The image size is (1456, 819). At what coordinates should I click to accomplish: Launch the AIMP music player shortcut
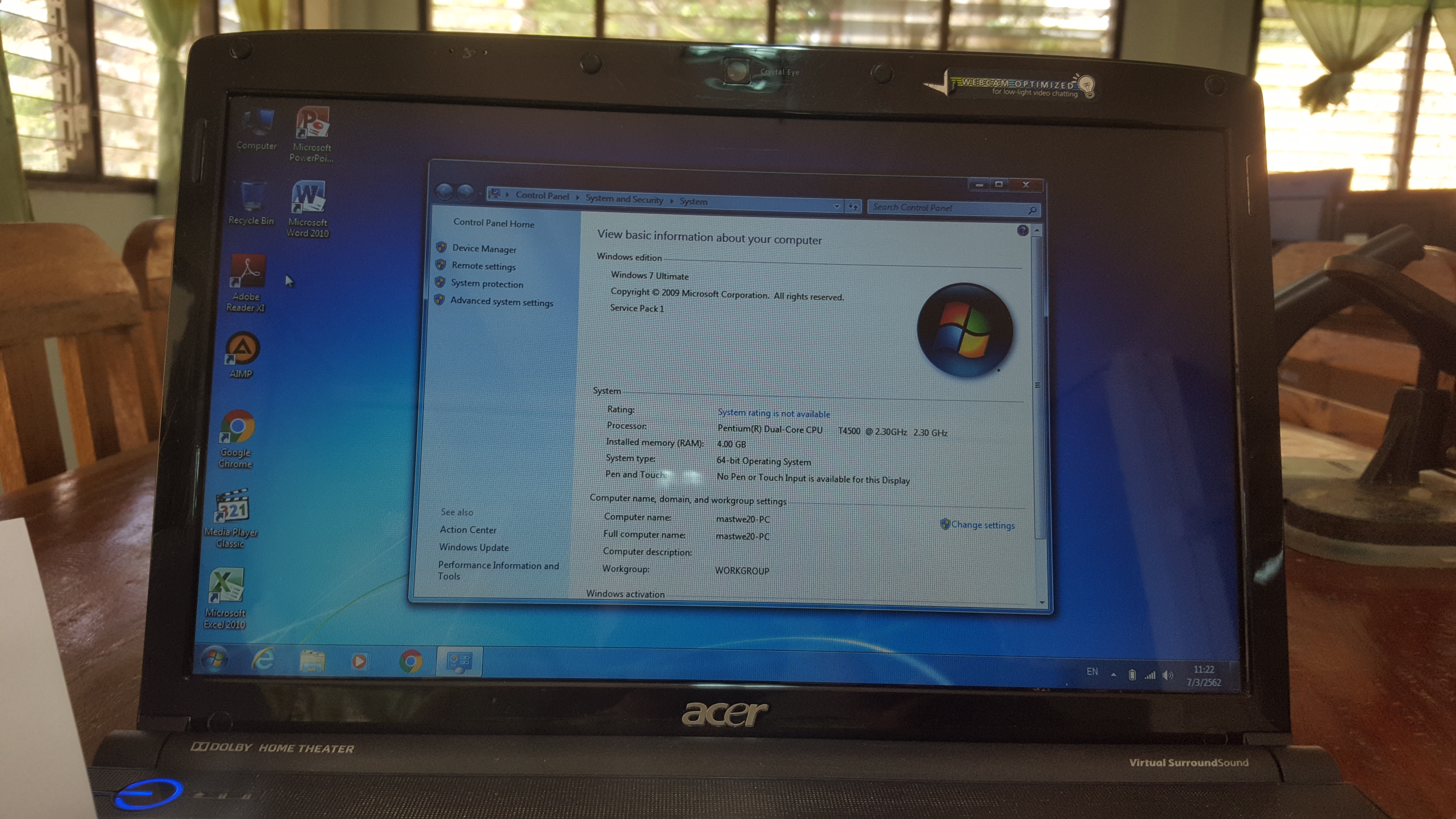(x=242, y=355)
